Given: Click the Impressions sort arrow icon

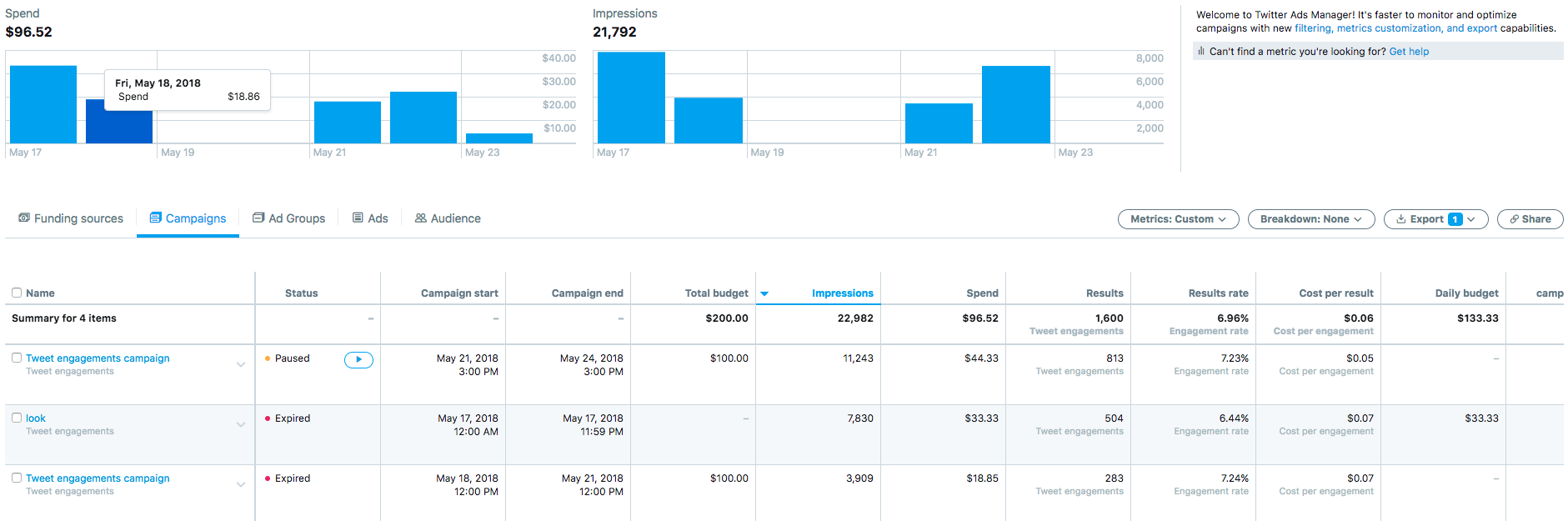Looking at the screenshot, I should [x=764, y=293].
